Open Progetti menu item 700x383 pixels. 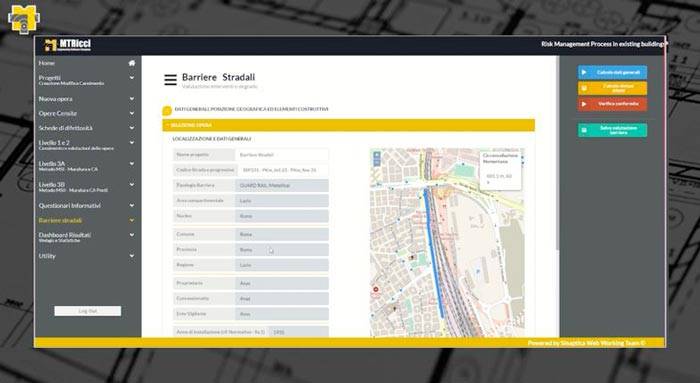pyautogui.click(x=50, y=78)
